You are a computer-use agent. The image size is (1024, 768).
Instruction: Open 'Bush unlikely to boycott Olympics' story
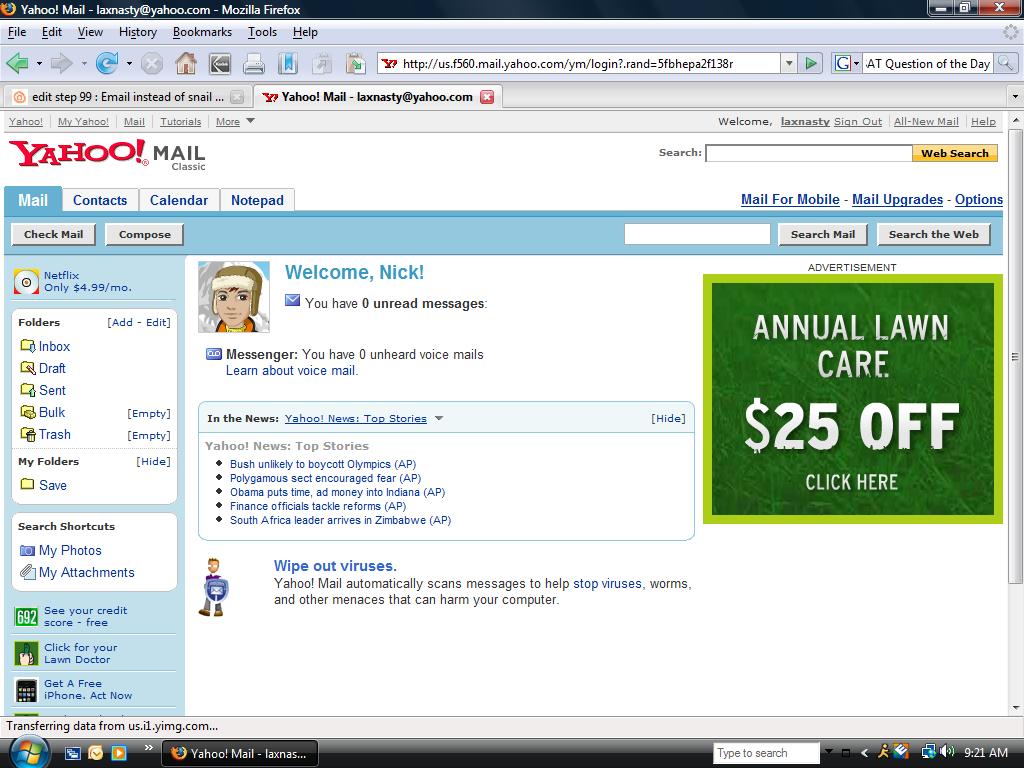[x=323, y=464]
